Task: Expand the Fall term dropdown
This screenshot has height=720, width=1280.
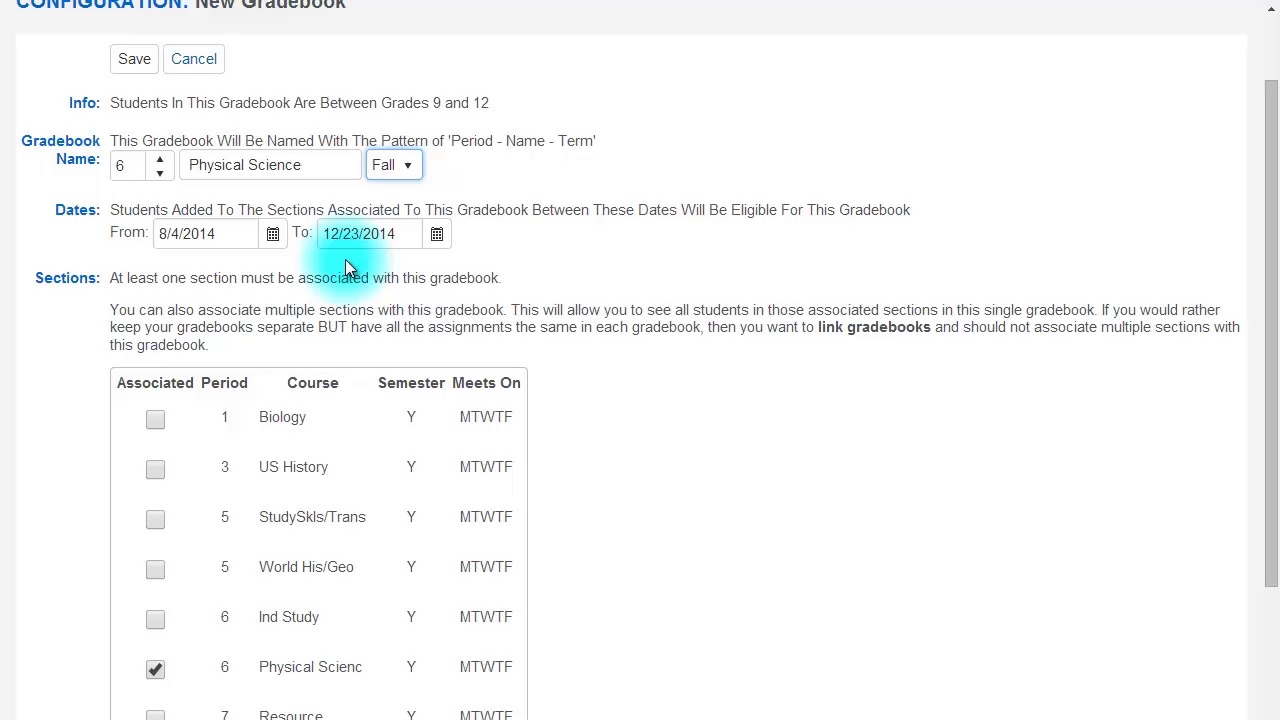Action: pyautogui.click(x=393, y=165)
